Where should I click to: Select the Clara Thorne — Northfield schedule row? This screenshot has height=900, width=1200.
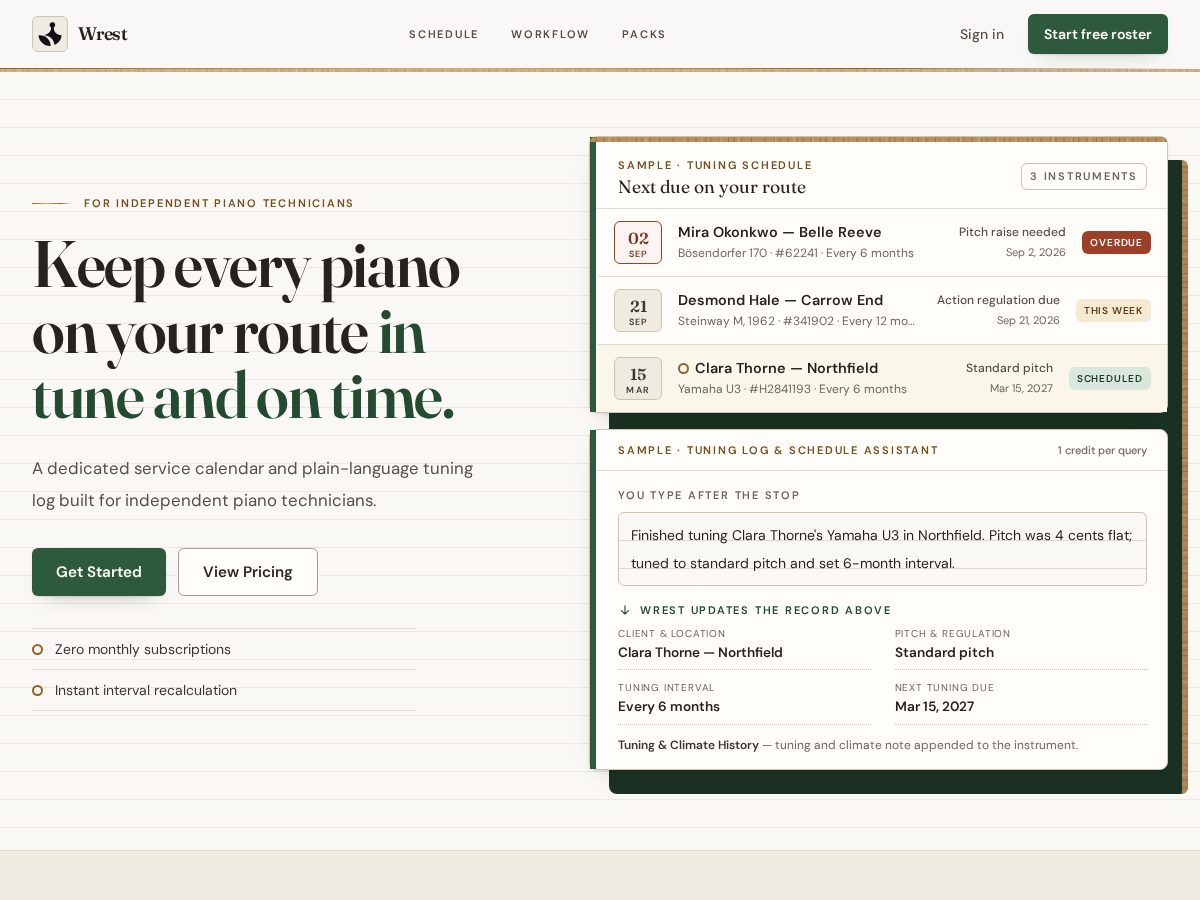(882, 379)
